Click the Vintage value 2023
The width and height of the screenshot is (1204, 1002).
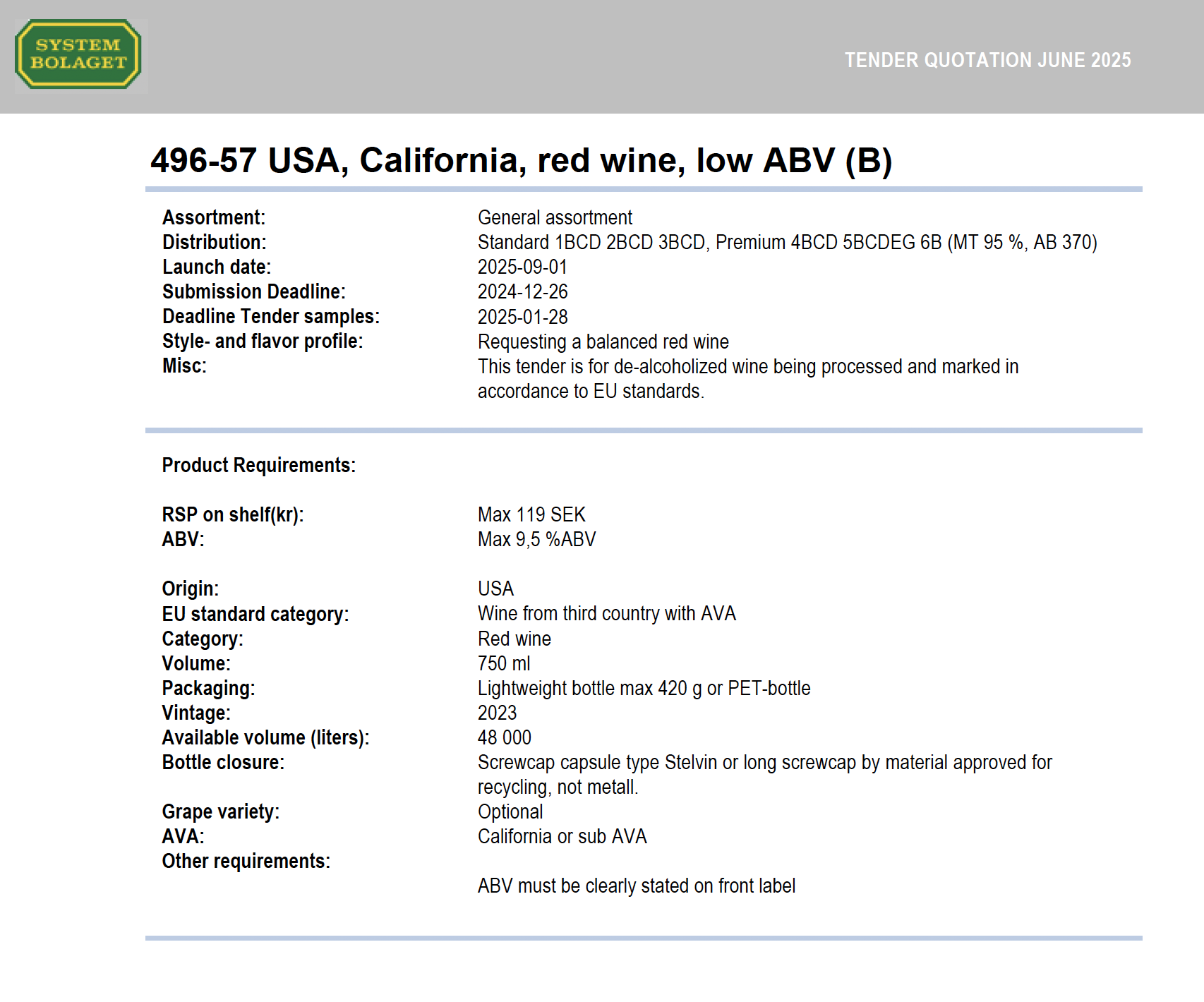[x=497, y=713]
